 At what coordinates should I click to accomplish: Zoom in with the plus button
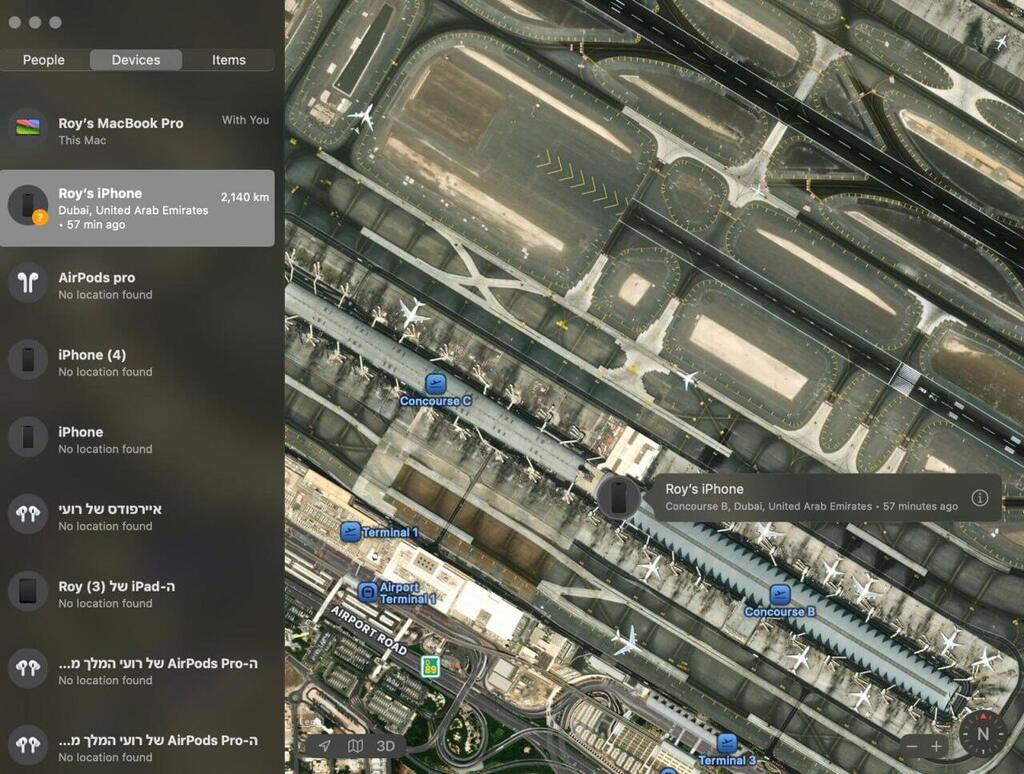pyautogui.click(x=938, y=745)
